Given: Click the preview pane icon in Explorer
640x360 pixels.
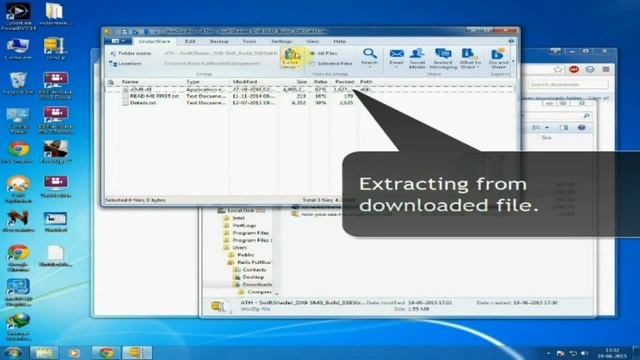Looking at the screenshot, I should [x=564, y=128].
